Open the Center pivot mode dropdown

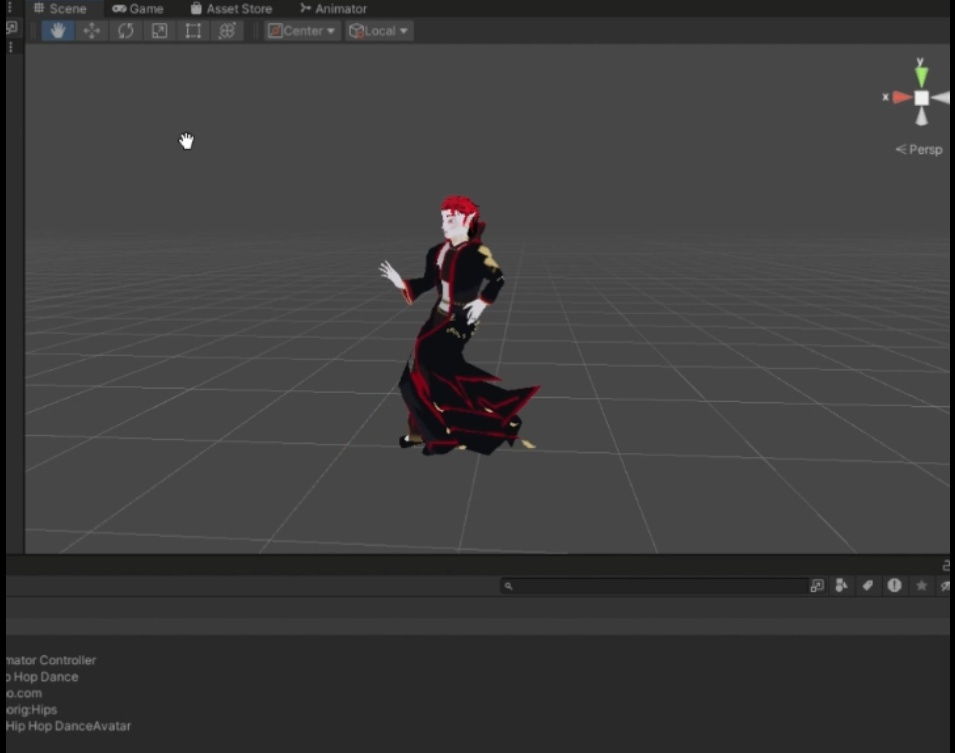point(301,30)
